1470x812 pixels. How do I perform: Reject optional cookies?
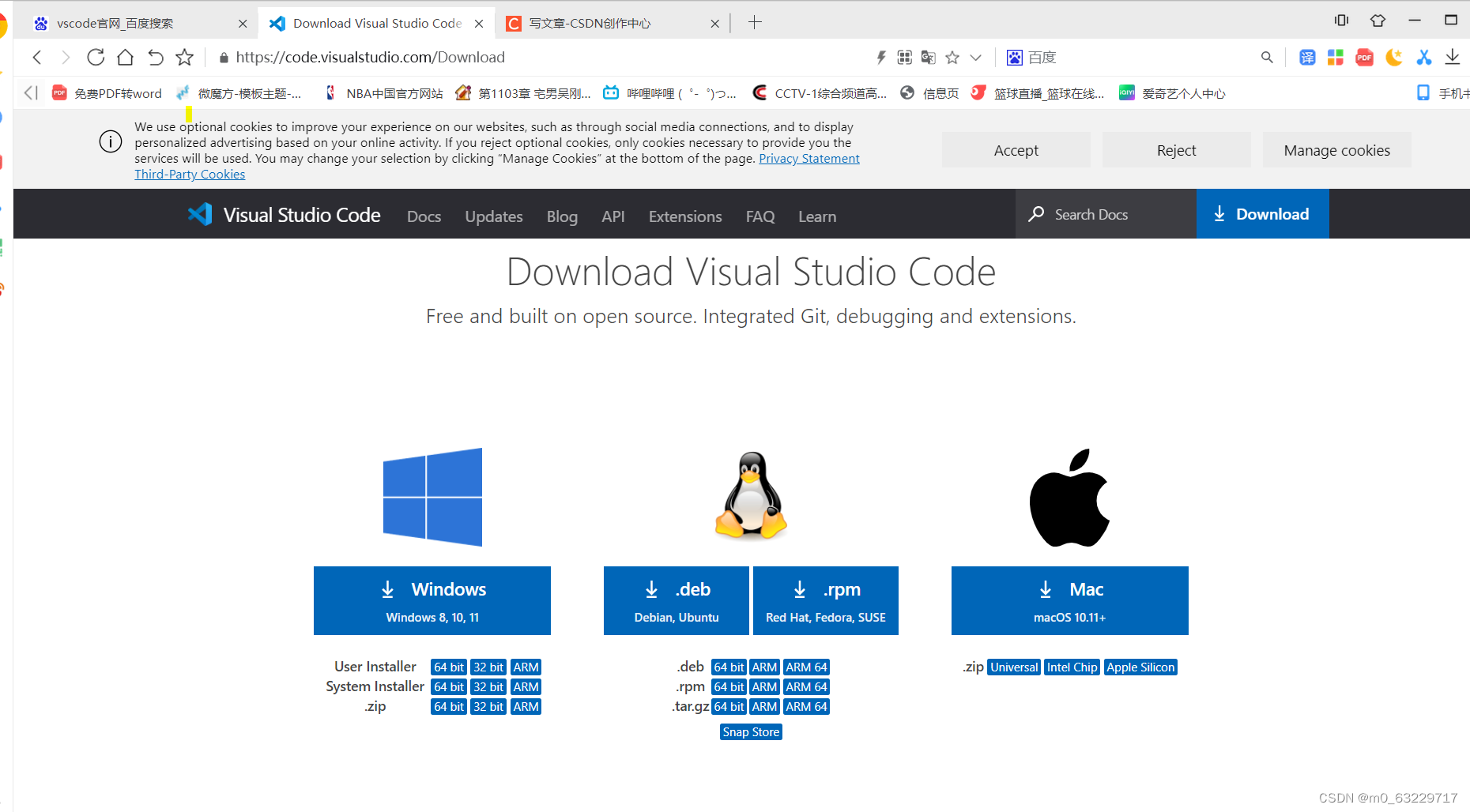pyautogui.click(x=1177, y=150)
